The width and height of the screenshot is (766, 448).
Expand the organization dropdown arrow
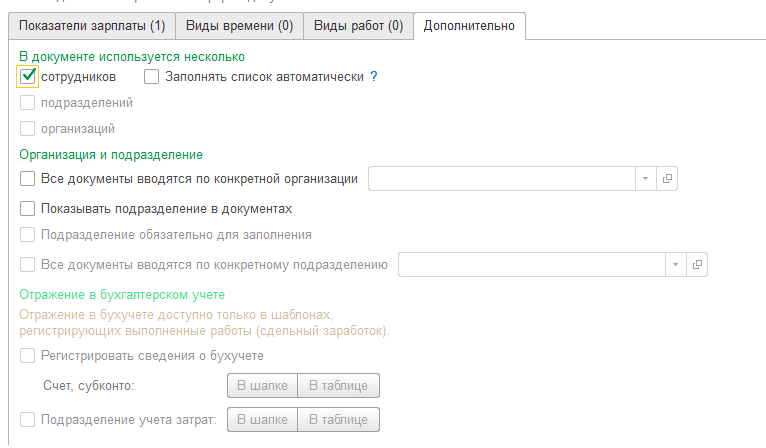point(646,178)
